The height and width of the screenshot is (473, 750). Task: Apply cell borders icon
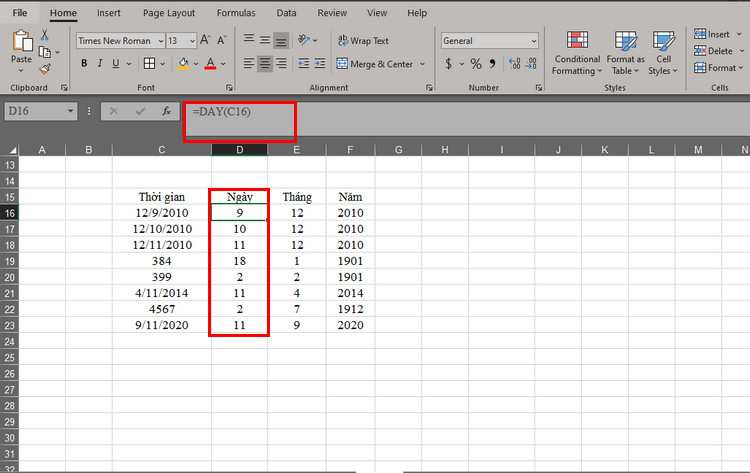(x=149, y=63)
